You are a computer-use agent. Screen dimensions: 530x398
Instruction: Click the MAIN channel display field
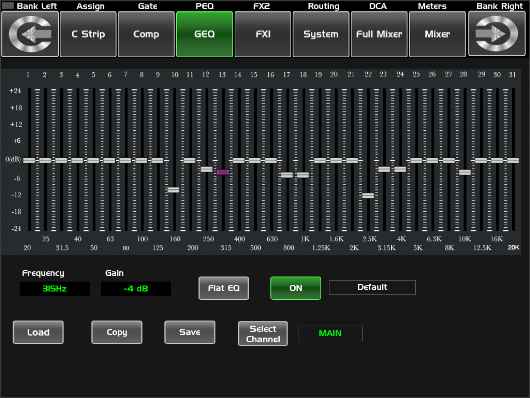[x=330, y=333]
